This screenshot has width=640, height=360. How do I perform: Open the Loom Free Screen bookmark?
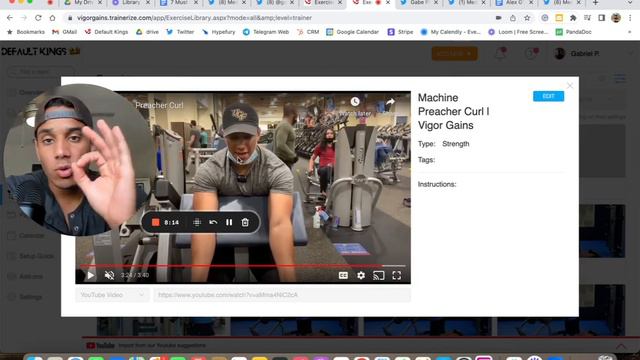[x=518, y=32]
